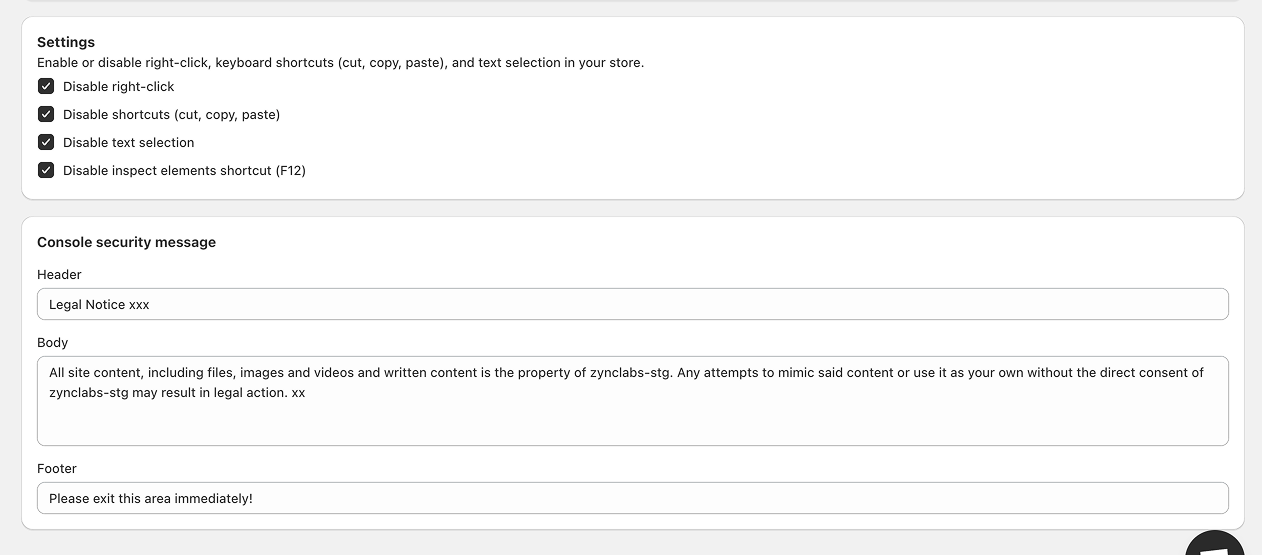The width and height of the screenshot is (1262, 555).
Task: Place cursor after 'legal action. xx' in Body
Action: (307, 393)
